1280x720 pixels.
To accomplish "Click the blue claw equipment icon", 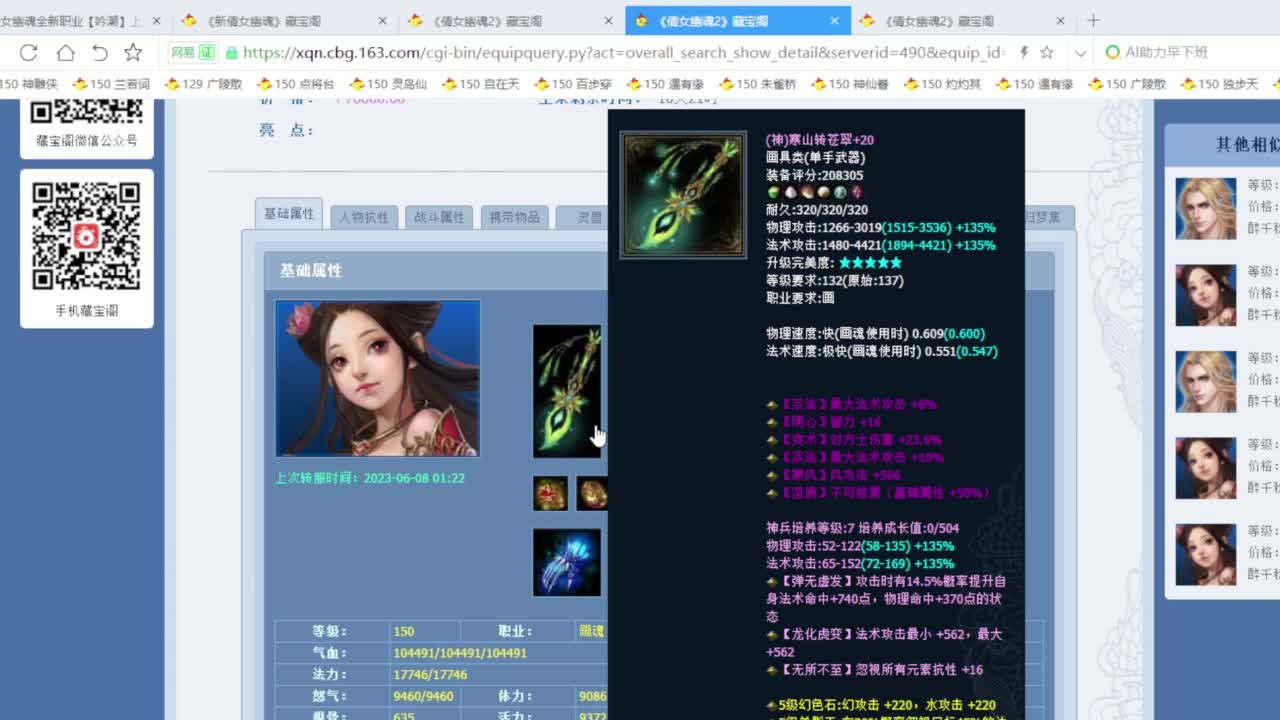I will (567, 563).
